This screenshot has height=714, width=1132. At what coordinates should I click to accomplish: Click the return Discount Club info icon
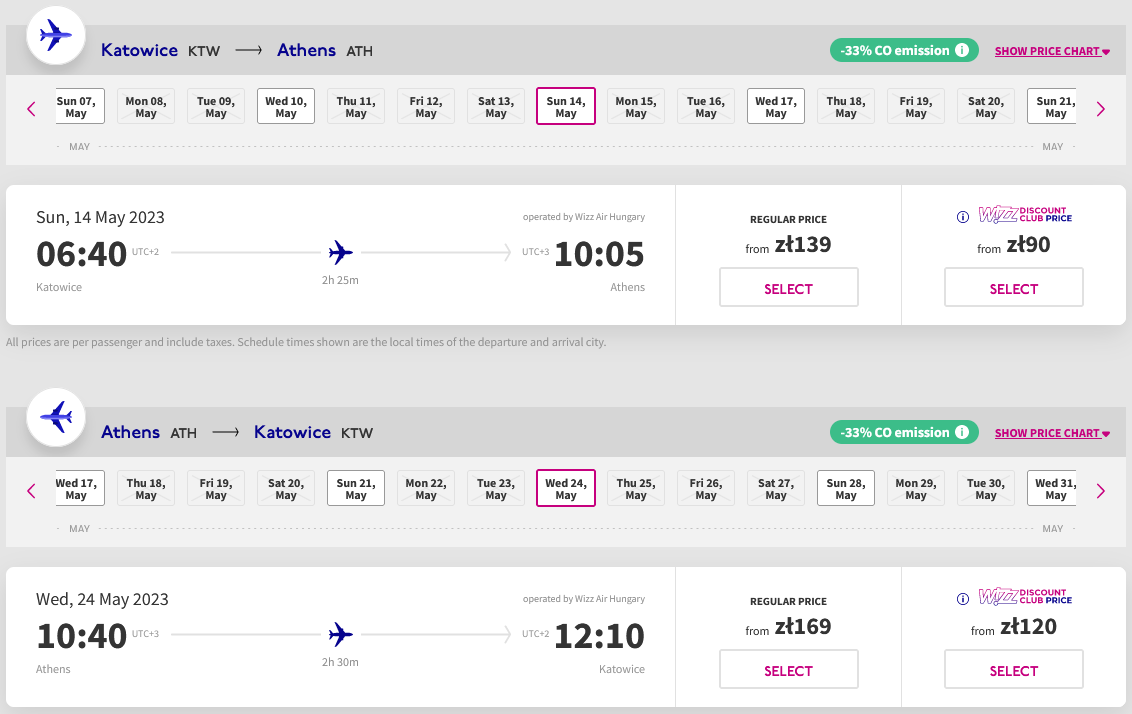click(x=962, y=598)
